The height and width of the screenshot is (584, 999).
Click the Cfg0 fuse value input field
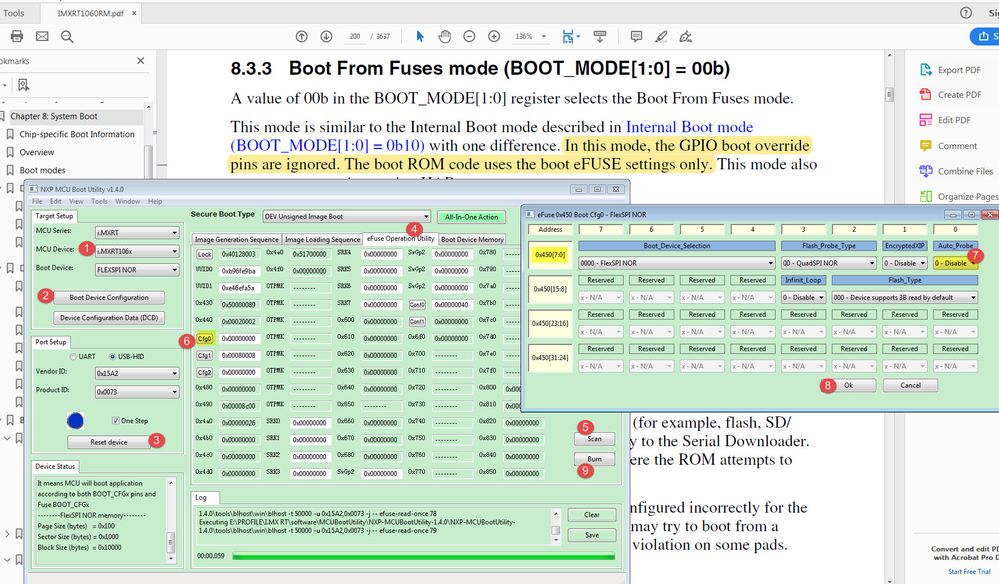point(239,339)
